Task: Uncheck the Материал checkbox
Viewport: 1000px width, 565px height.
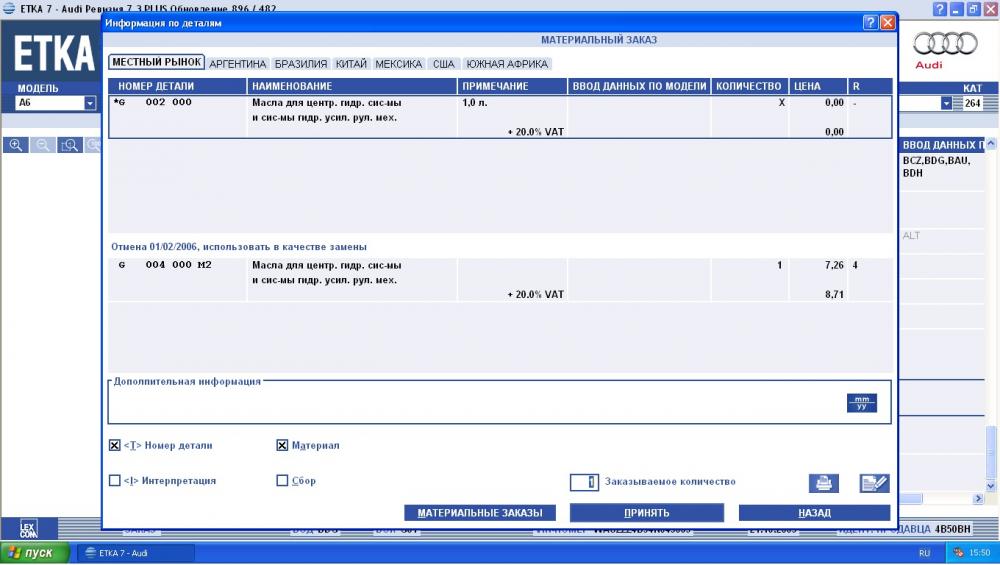Action: pyautogui.click(x=282, y=445)
